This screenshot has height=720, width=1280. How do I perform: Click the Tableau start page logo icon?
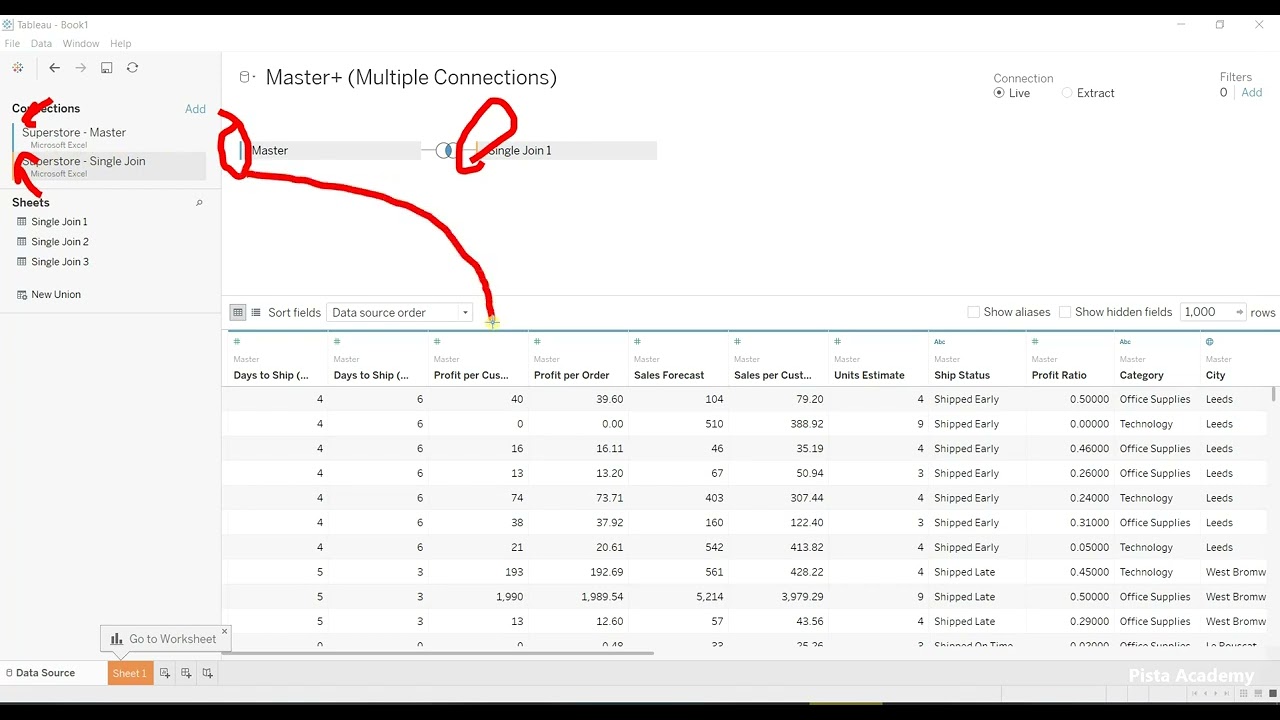click(18, 68)
